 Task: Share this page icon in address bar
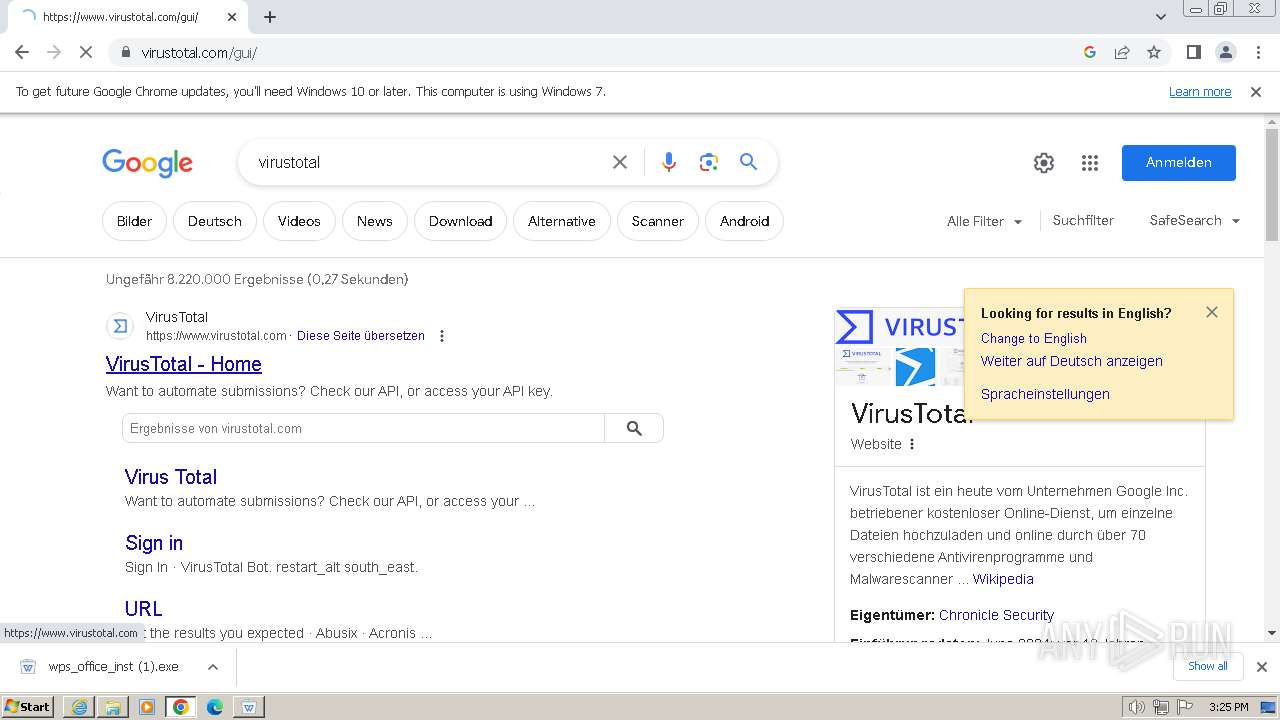[1122, 52]
